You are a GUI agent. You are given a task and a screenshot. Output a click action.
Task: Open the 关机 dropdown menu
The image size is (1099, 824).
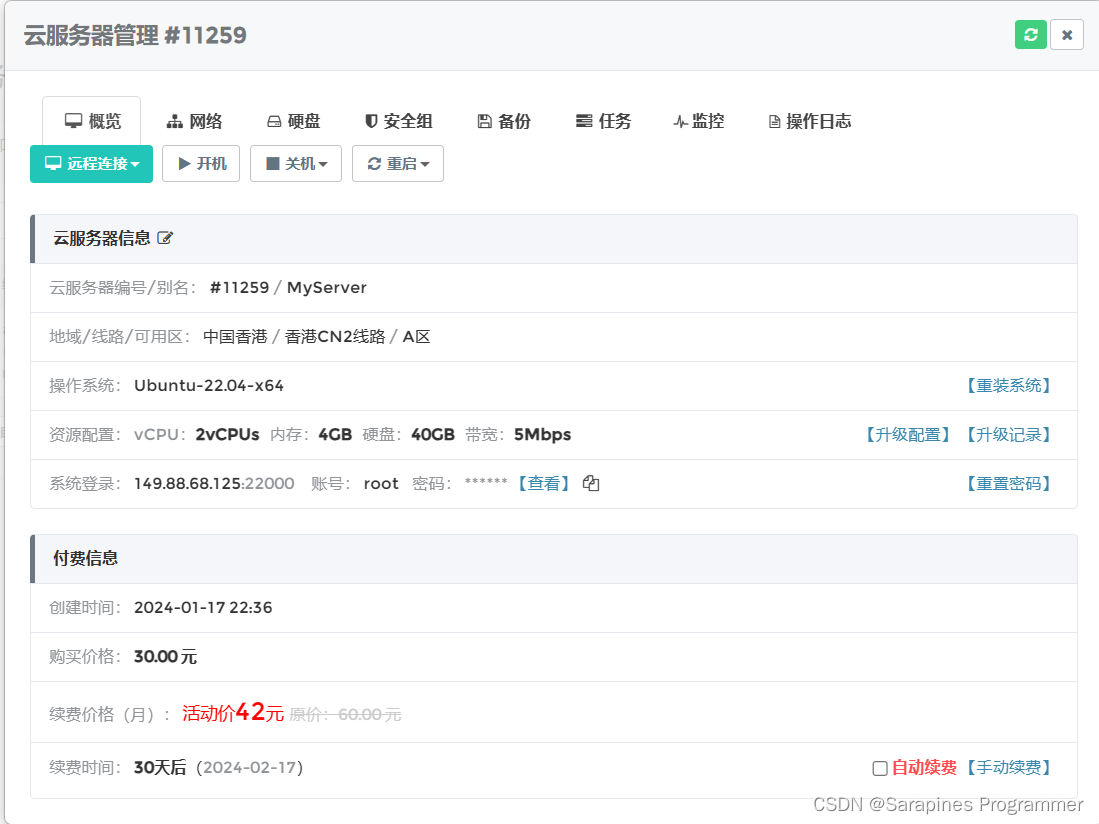point(296,164)
